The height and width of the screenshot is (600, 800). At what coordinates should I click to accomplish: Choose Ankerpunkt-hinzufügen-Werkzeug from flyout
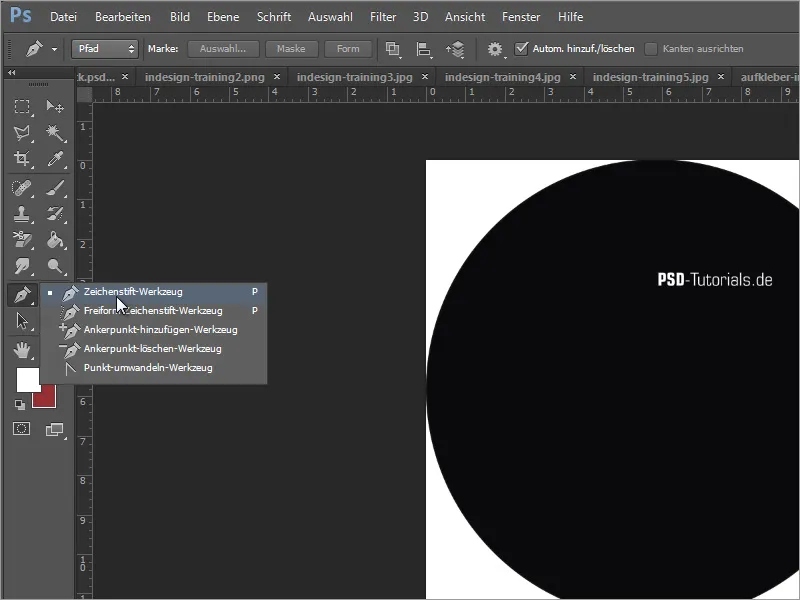(x=154, y=330)
